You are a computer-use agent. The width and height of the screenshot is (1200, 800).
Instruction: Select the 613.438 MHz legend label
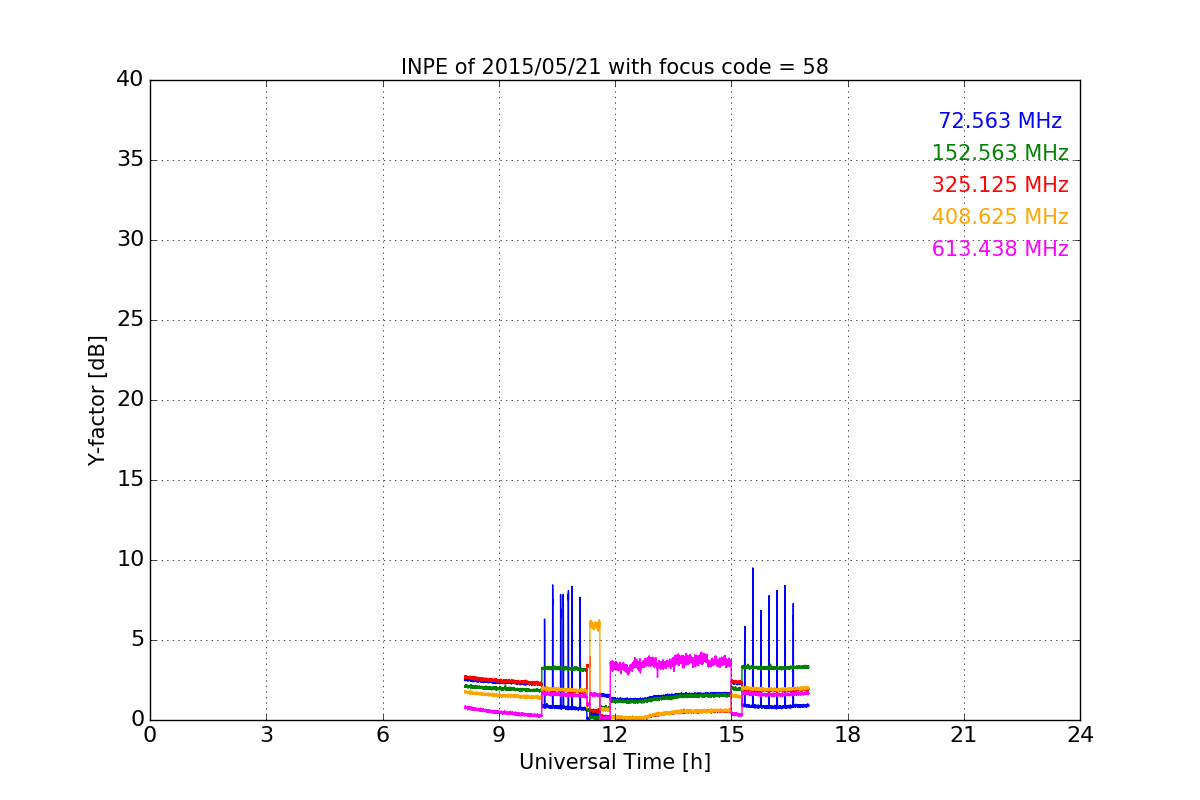pyautogui.click(x=1000, y=249)
